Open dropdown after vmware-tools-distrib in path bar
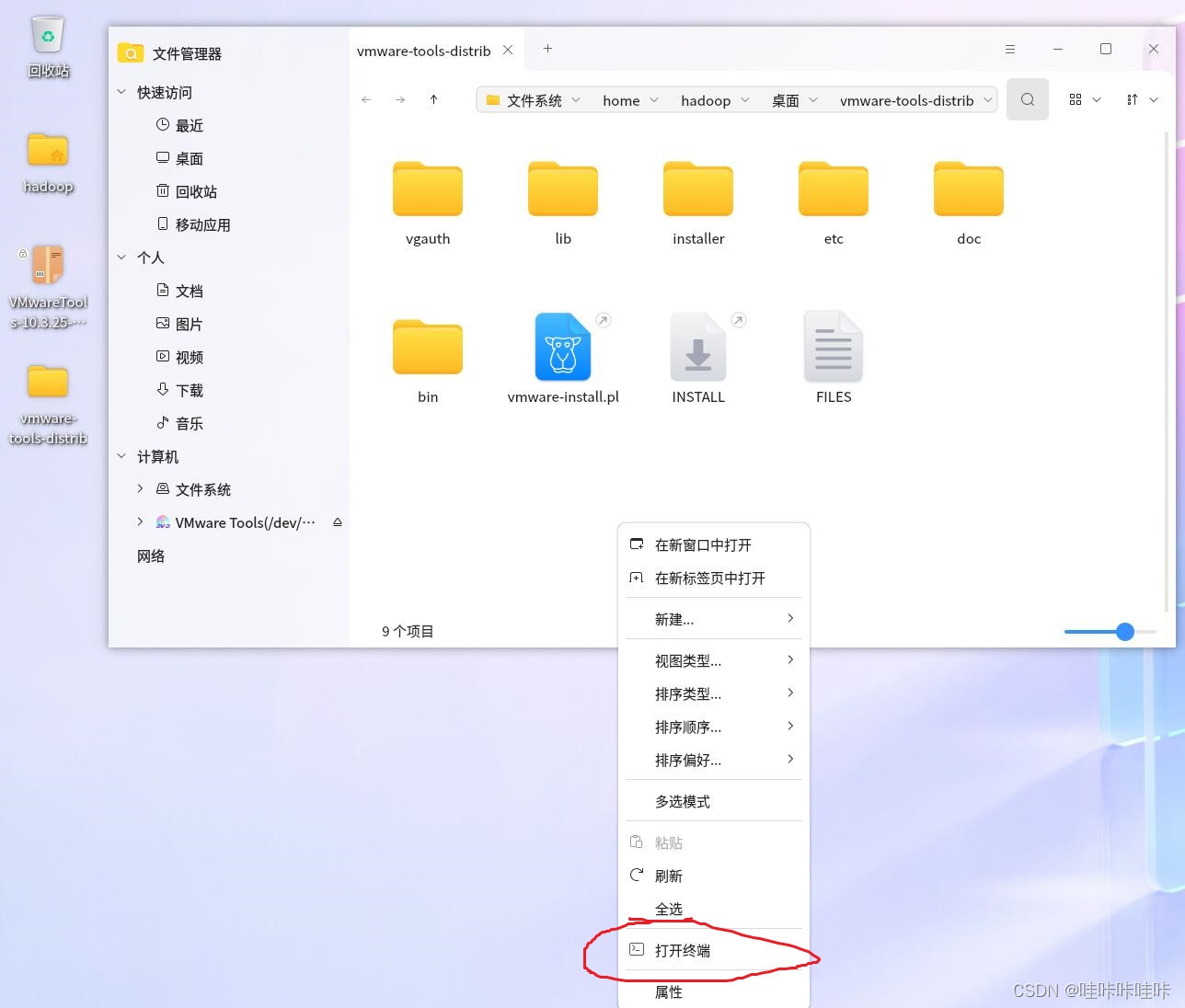 point(988,100)
